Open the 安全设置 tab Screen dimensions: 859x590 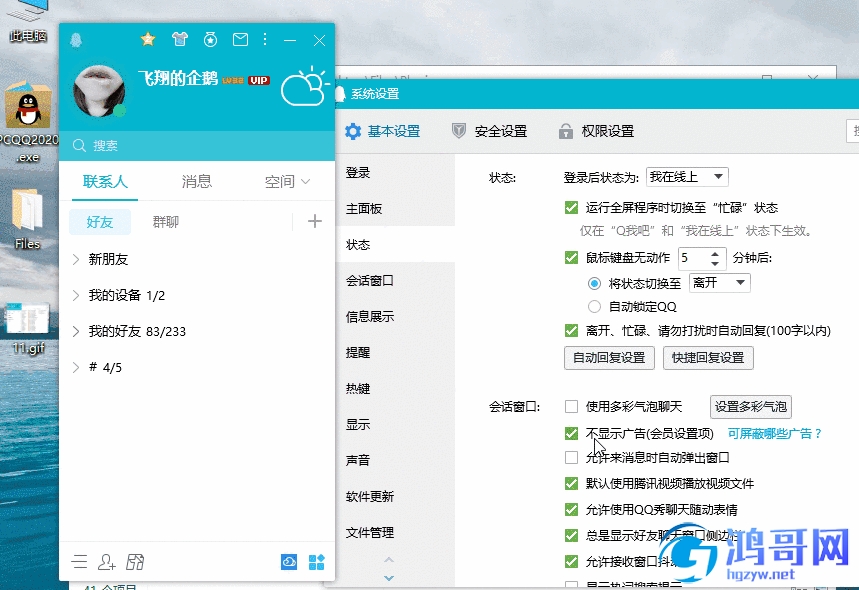click(x=489, y=131)
